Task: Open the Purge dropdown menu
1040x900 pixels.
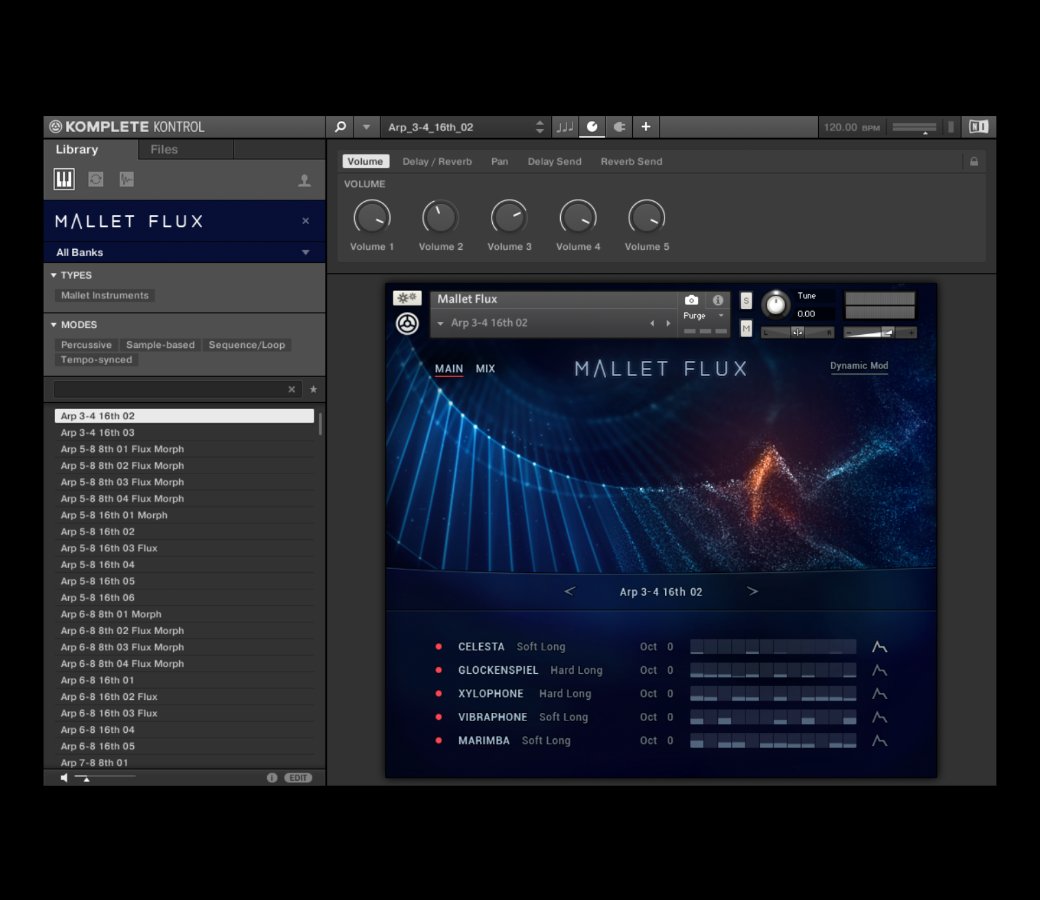Action: tap(704, 316)
